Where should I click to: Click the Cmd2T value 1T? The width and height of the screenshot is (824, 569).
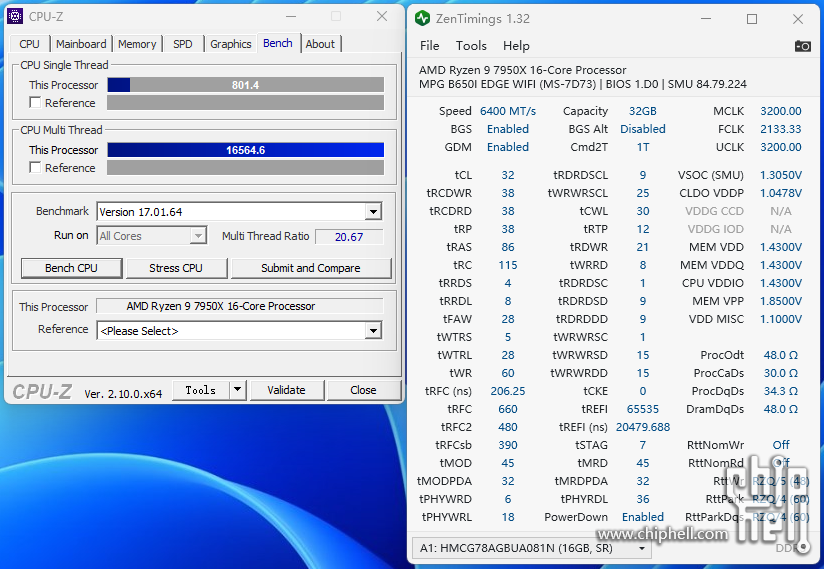click(x=643, y=147)
